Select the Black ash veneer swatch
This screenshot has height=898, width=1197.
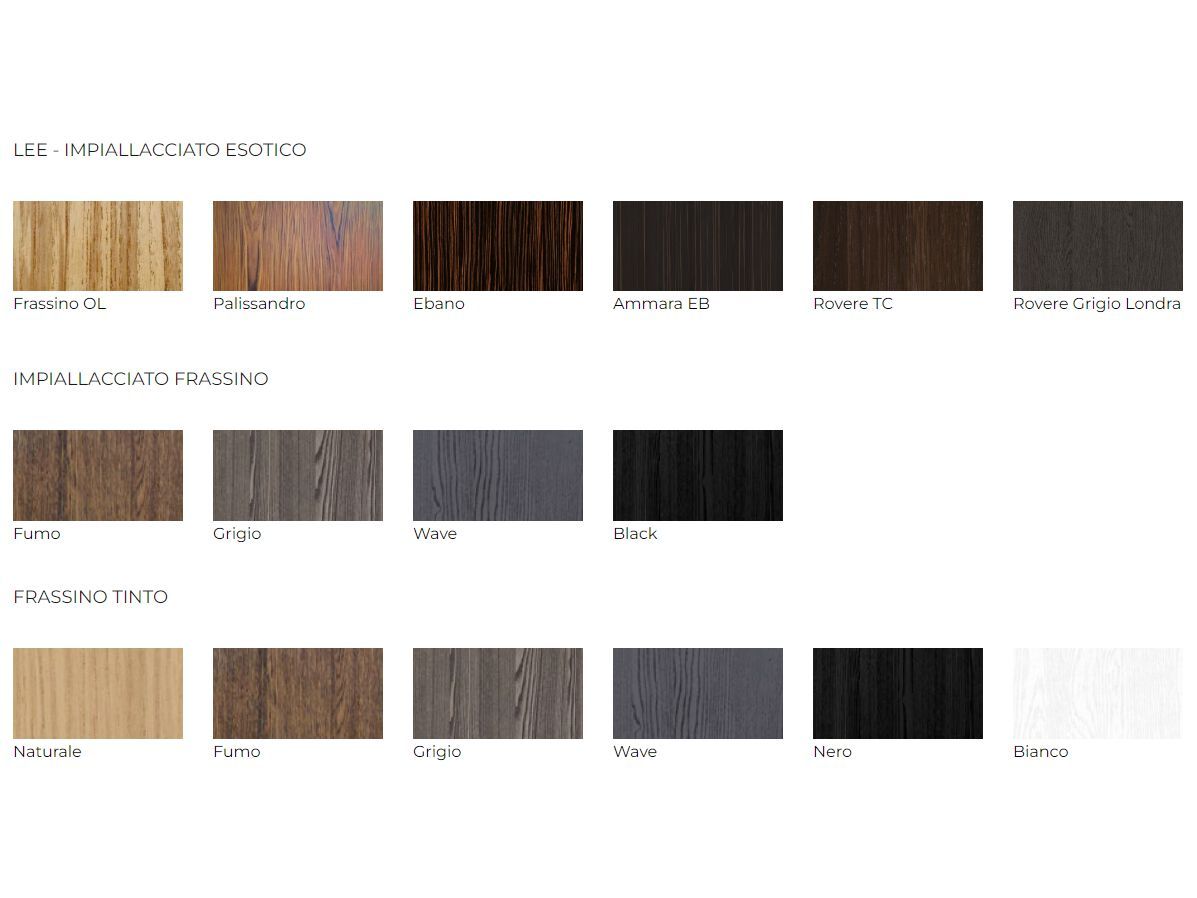(698, 475)
